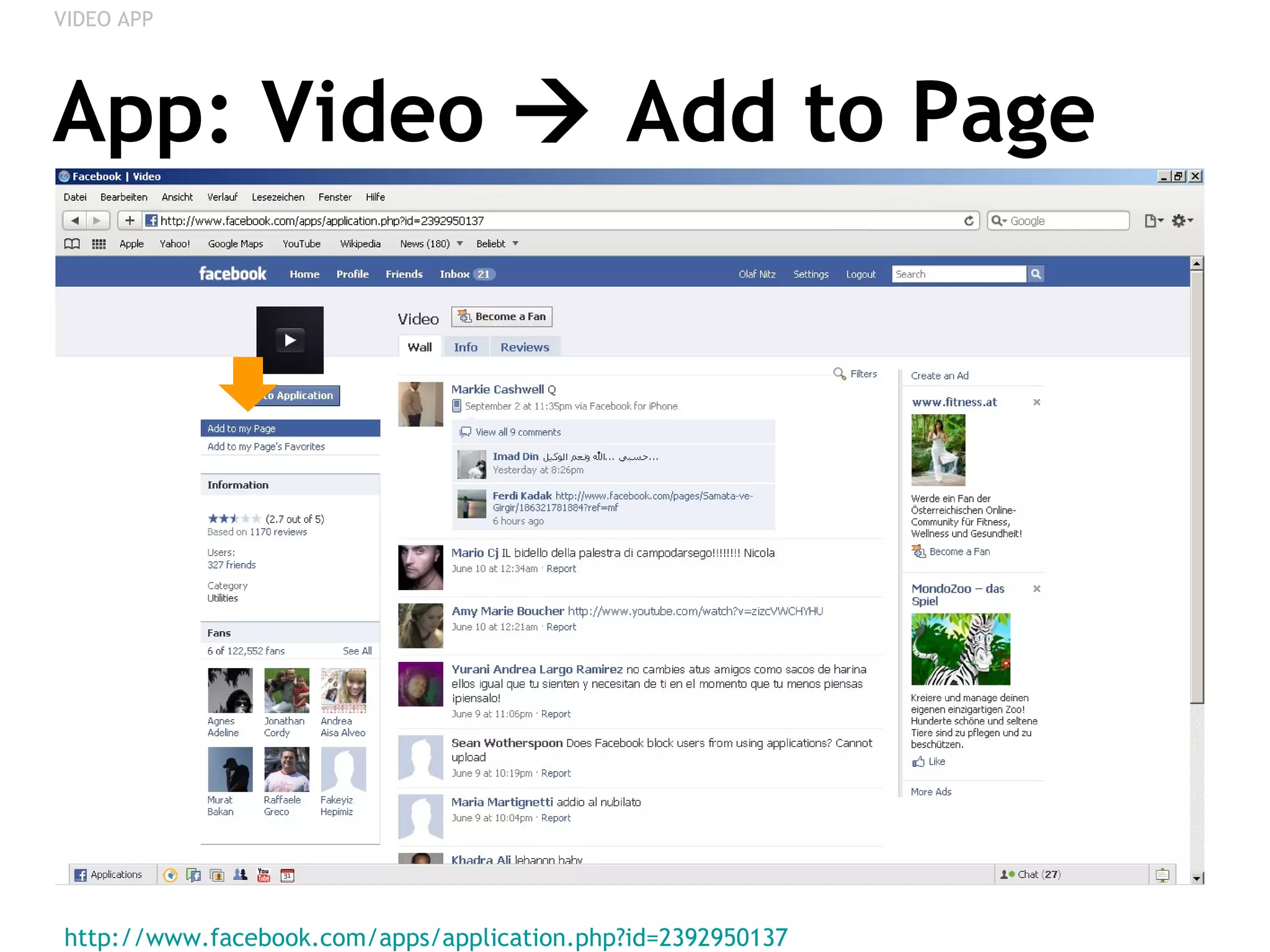Click Markie Cashwell's name on the wall

click(498, 389)
